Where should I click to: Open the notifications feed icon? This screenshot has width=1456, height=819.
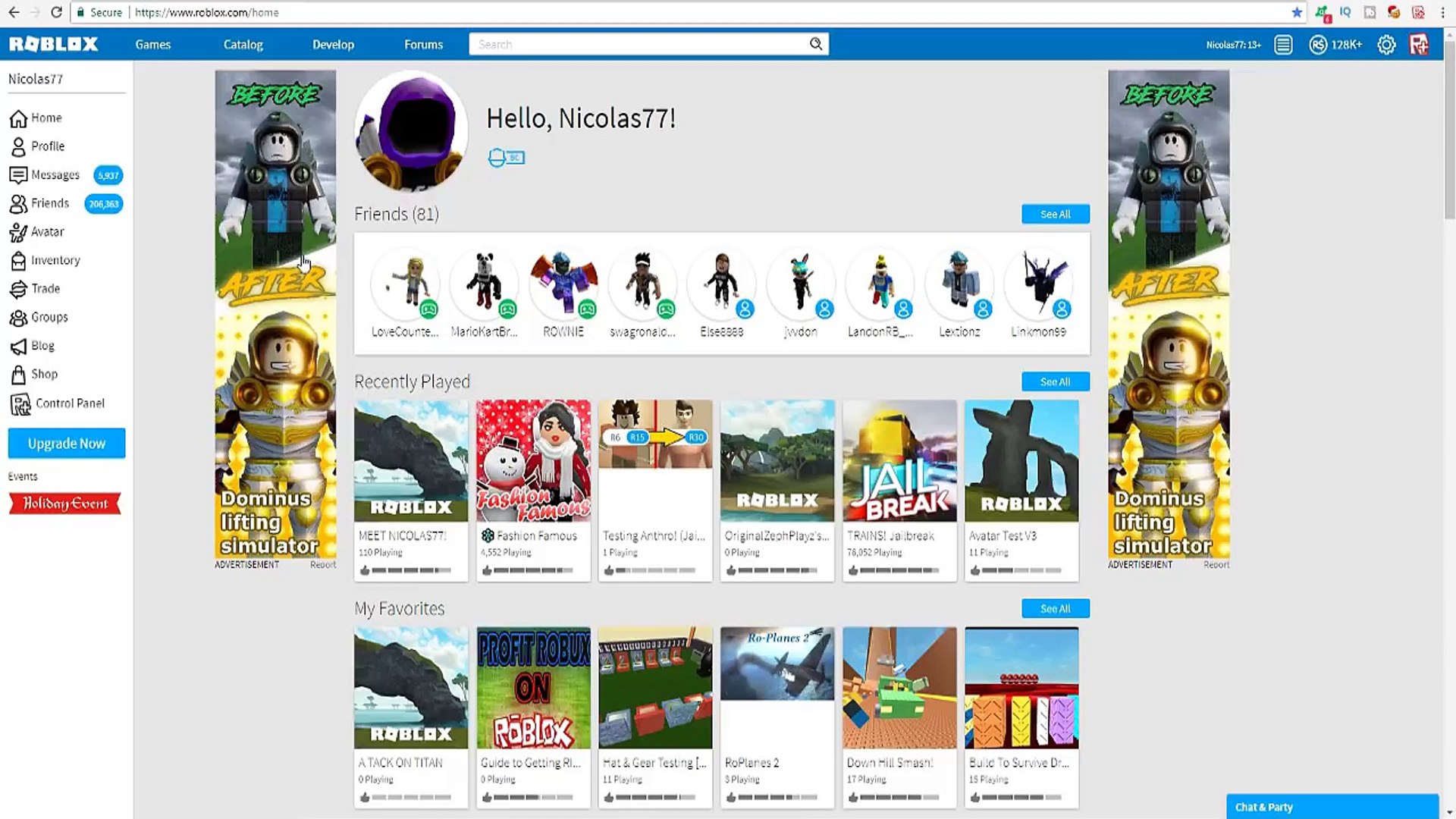click(1283, 45)
